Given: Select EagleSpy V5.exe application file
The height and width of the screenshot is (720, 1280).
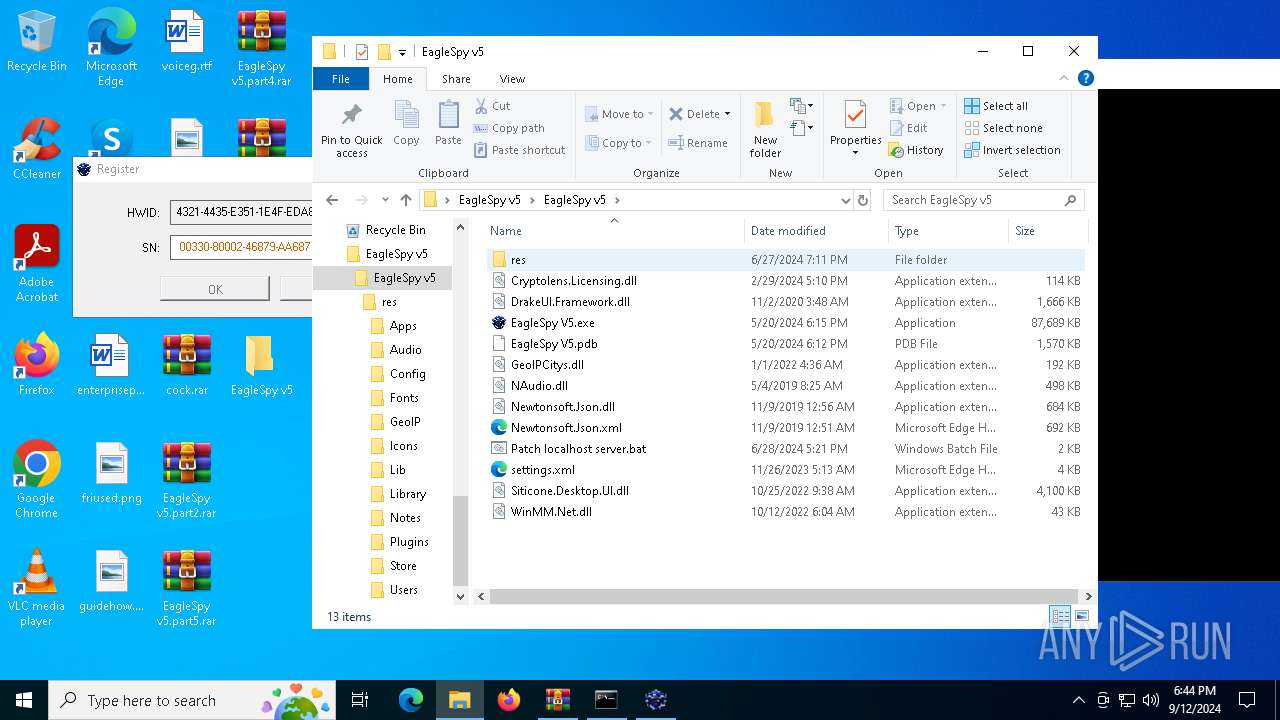Looking at the screenshot, I should (552, 323).
